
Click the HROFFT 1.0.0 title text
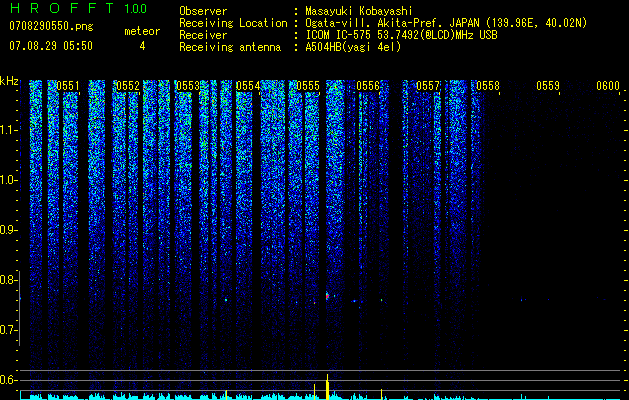pyautogui.click(x=78, y=8)
